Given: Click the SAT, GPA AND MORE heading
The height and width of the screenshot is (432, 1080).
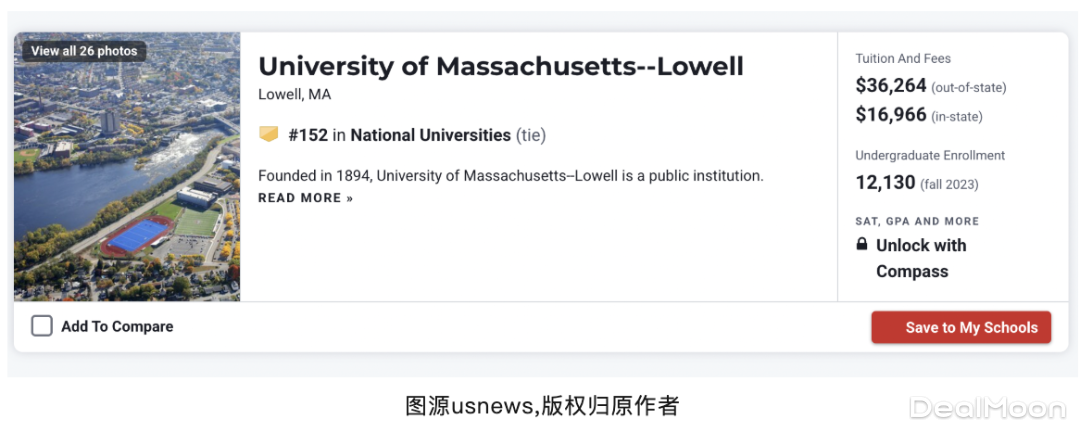Looking at the screenshot, I should [x=917, y=221].
